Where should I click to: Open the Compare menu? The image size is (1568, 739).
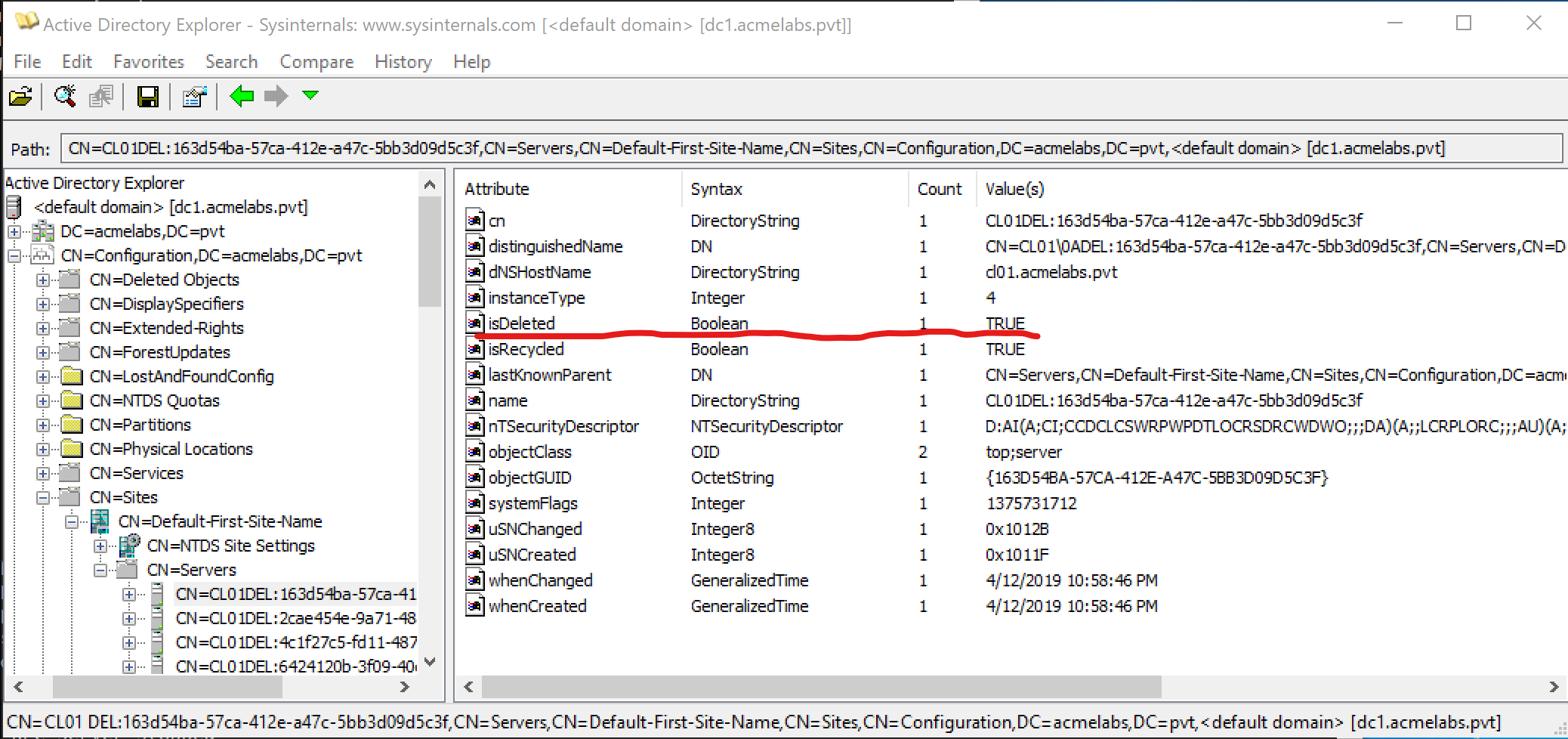(316, 62)
